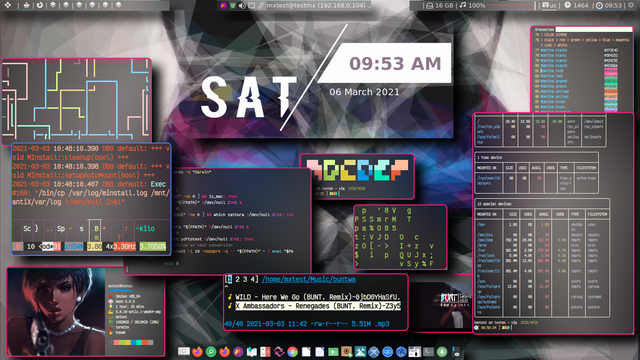Switch to tab 1 in ranger file manager

230,279
